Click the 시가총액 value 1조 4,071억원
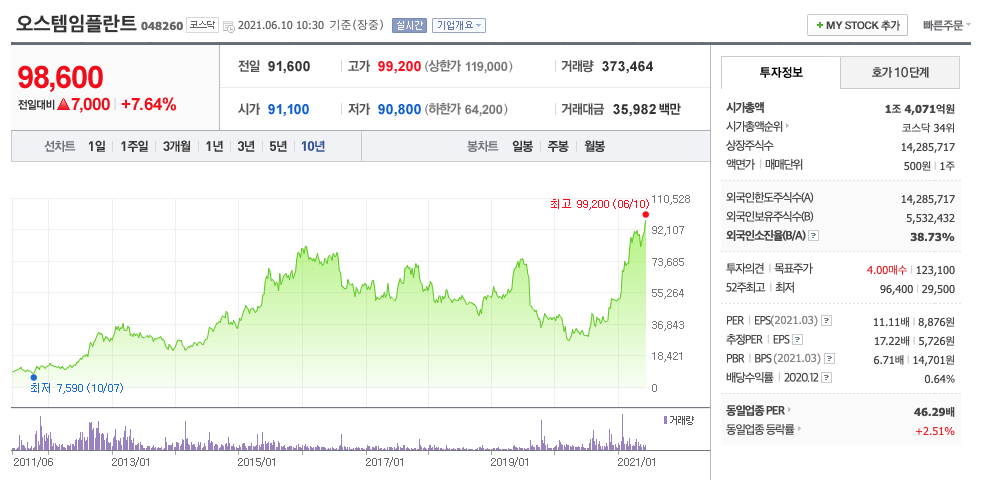984x480 pixels. click(919, 109)
